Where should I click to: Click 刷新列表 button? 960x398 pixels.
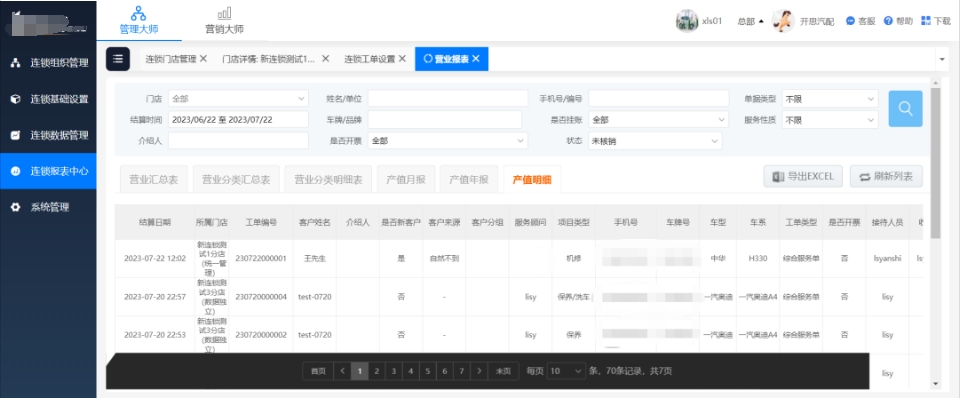pyautogui.click(x=886, y=176)
